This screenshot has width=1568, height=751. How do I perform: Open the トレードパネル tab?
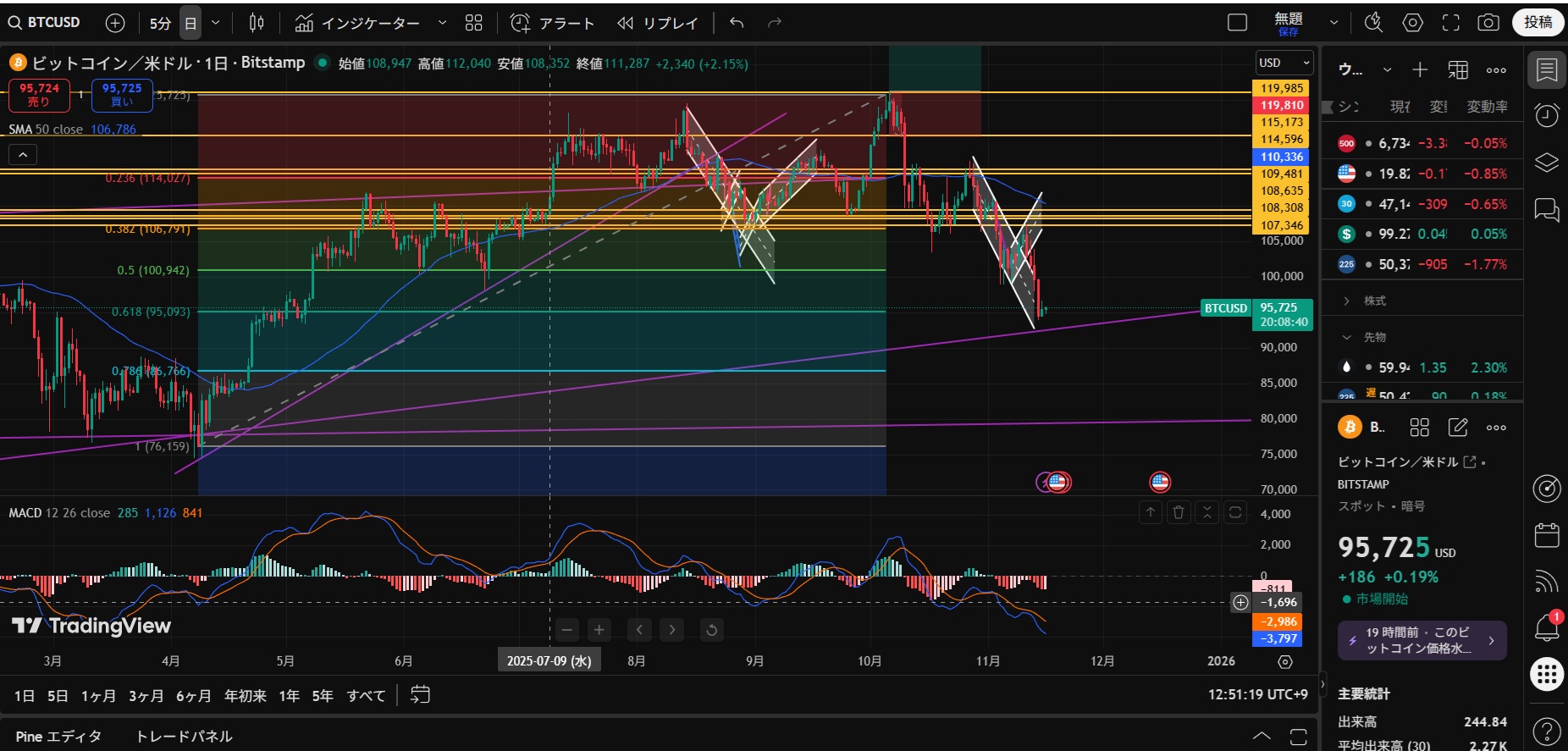tap(184, 737)
